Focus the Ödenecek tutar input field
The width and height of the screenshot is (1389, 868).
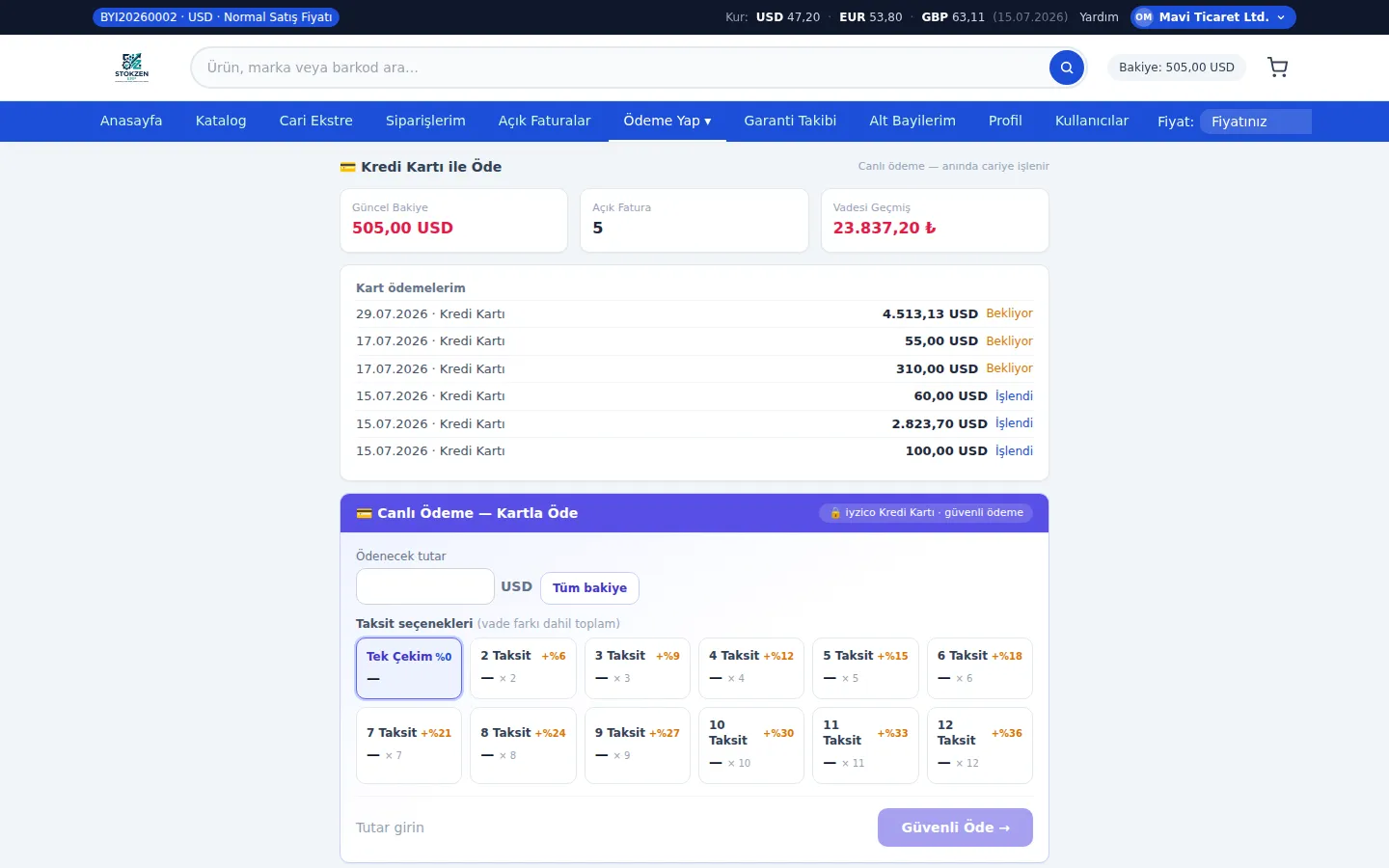[x=425, y=586]
